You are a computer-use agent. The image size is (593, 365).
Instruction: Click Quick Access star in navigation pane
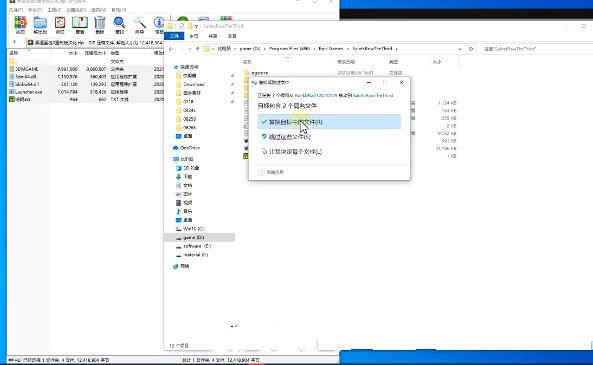click(x=175, y=67)
